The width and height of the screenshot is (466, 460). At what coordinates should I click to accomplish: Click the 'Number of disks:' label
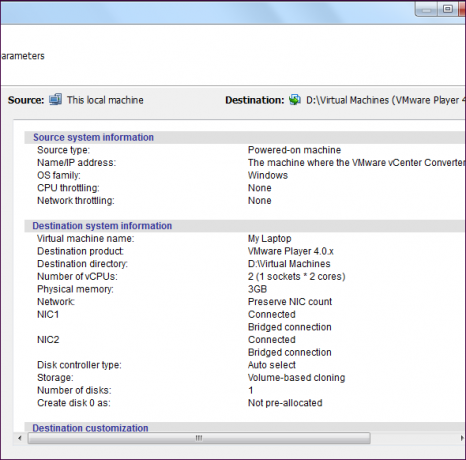coord(74,391)
